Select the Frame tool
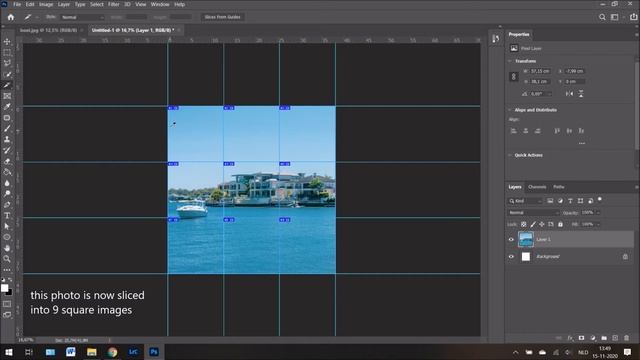Image resolution: width=640 pixels, height=360 pixels. pyautogui.click(x=7, y=96)
